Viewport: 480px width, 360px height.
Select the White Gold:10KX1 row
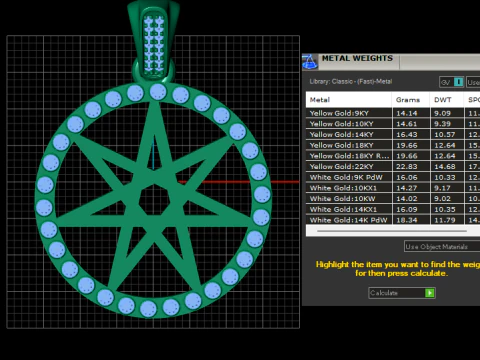pos(393,188)
